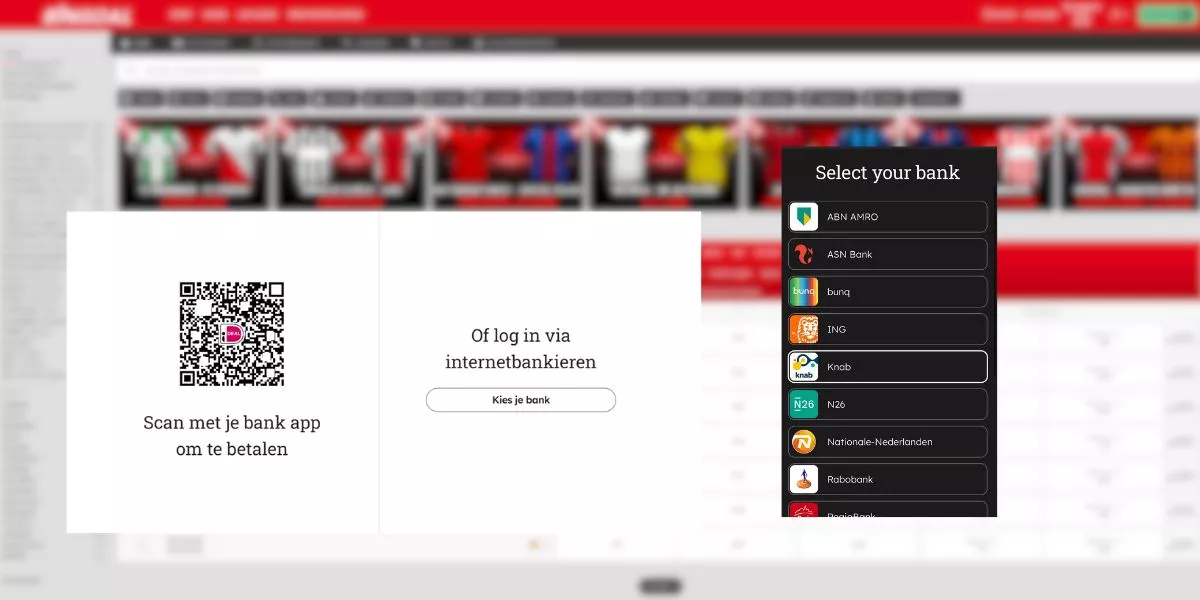The image size is (1200, 600).
Task: Select bunq in the bank list
Action: point(888,292)
